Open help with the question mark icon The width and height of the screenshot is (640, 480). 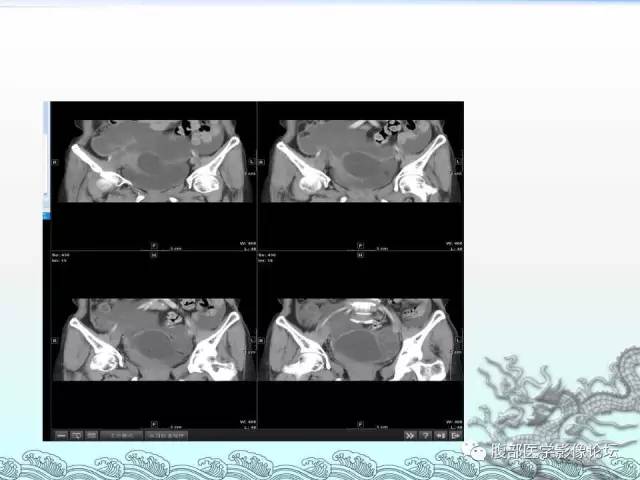pyautogui.click(x=425, y=436)
